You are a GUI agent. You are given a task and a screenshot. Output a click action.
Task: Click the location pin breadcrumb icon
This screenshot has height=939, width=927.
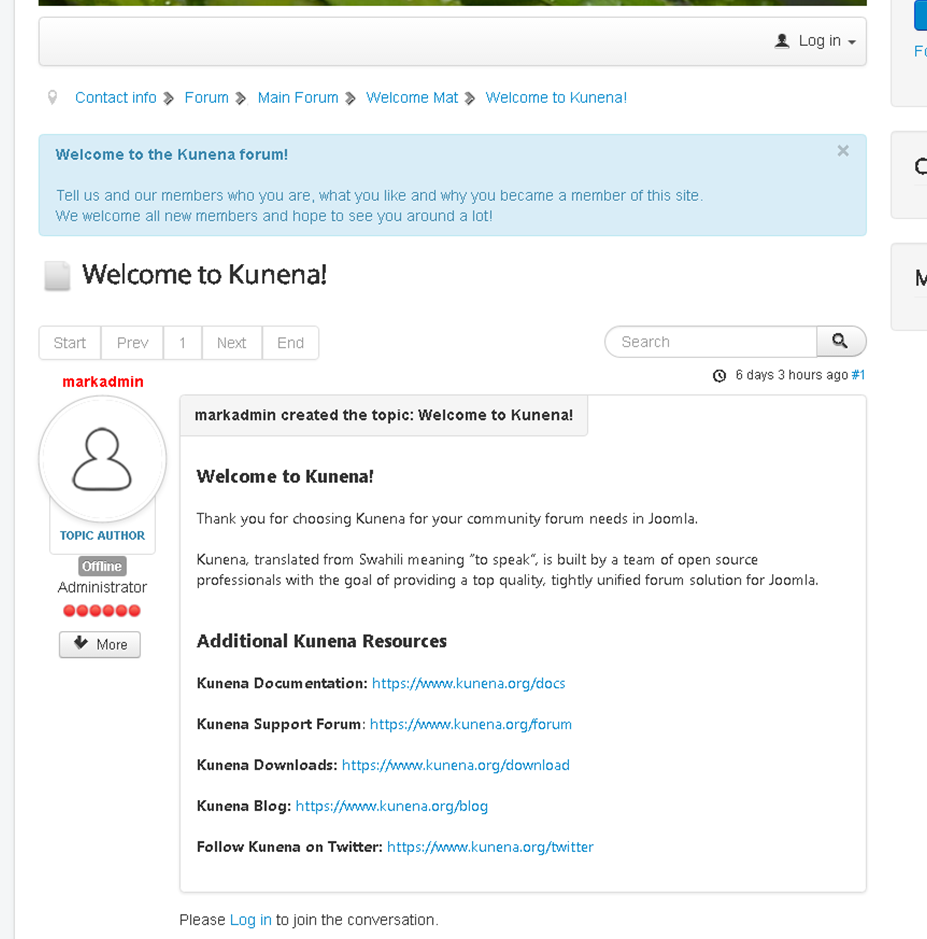click(x=53, y=98)
